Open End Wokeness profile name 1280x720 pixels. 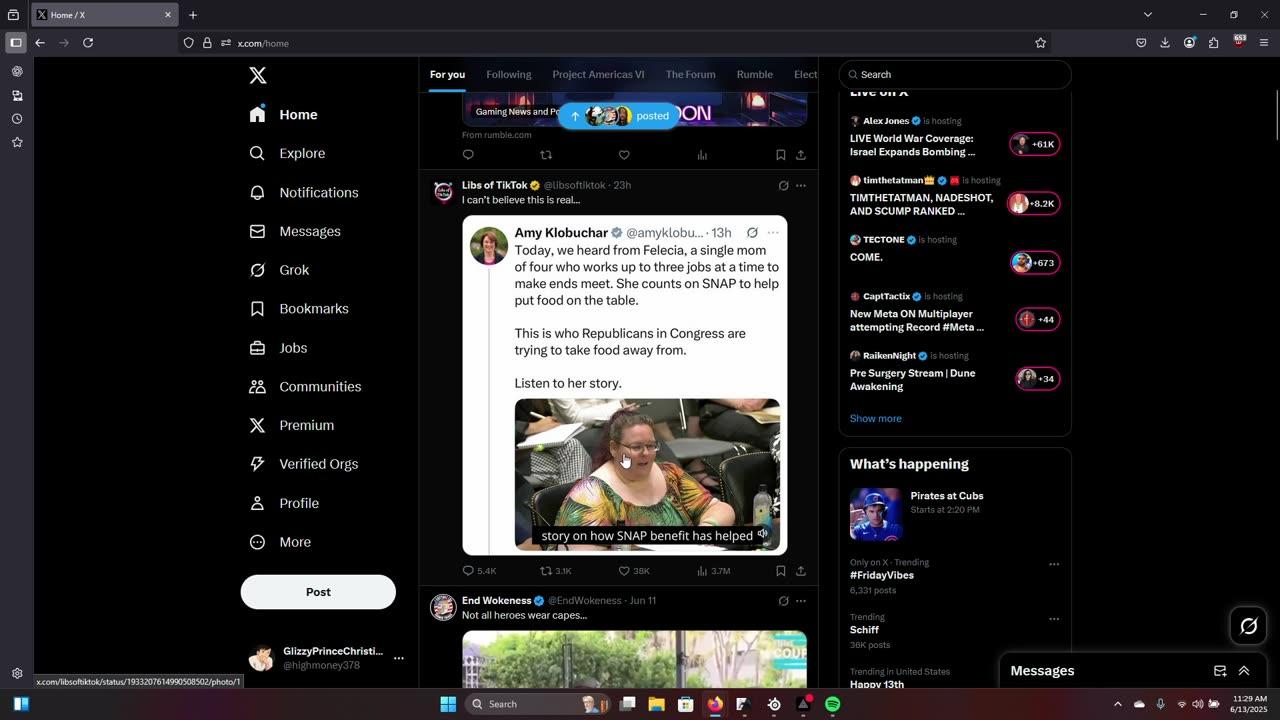click(496, 601)
